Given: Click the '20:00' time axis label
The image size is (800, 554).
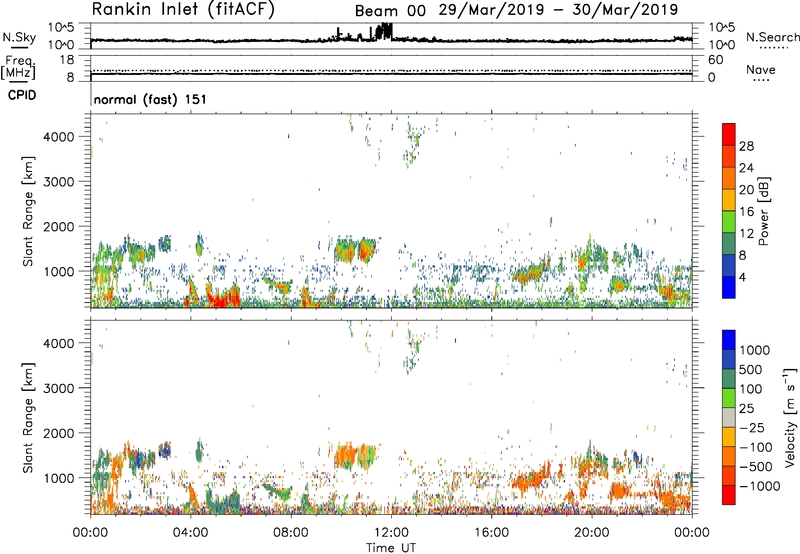Looking at the screenshot, I should pos(592,533).
